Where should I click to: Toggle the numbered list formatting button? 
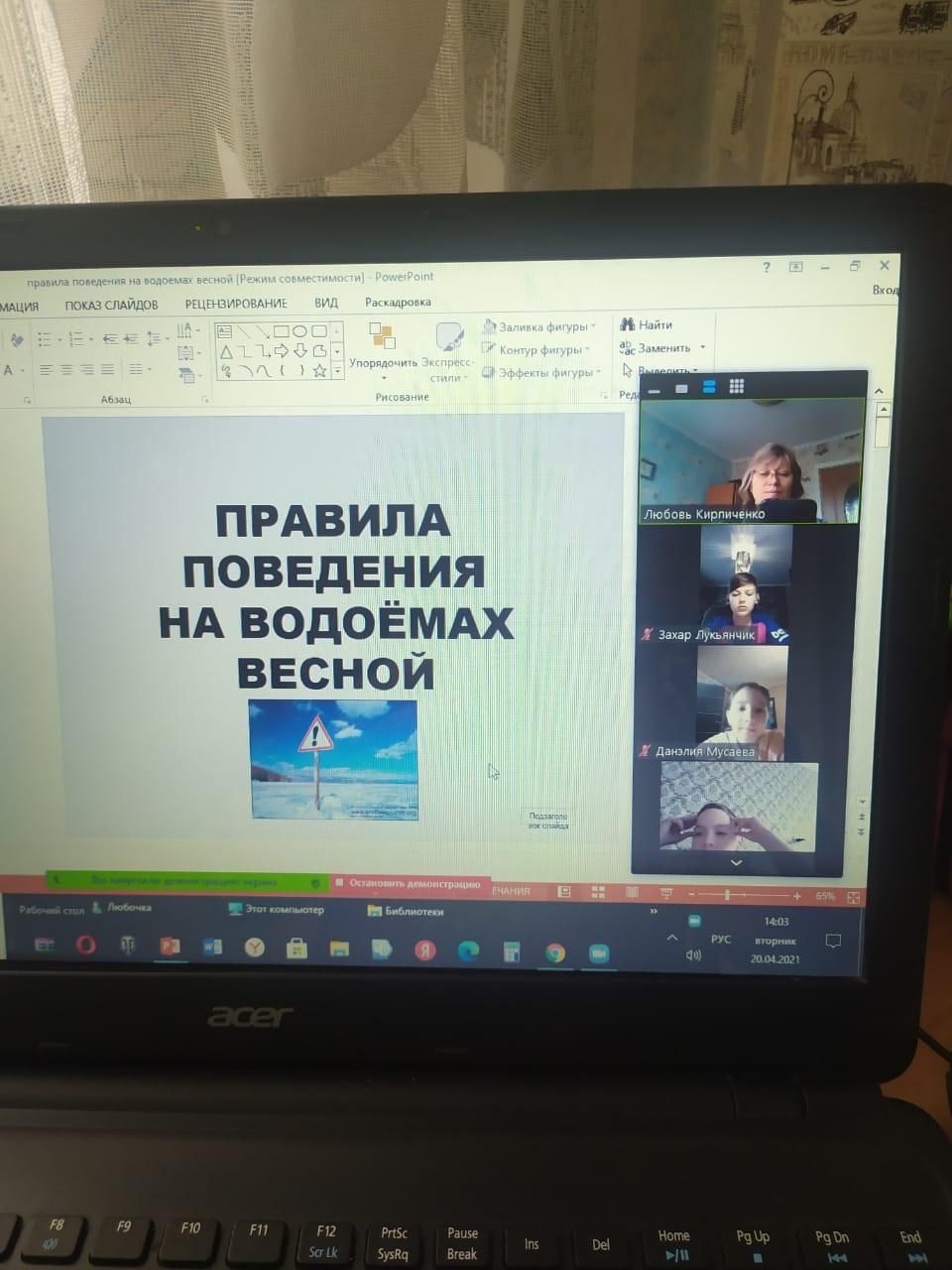point(75,339)
